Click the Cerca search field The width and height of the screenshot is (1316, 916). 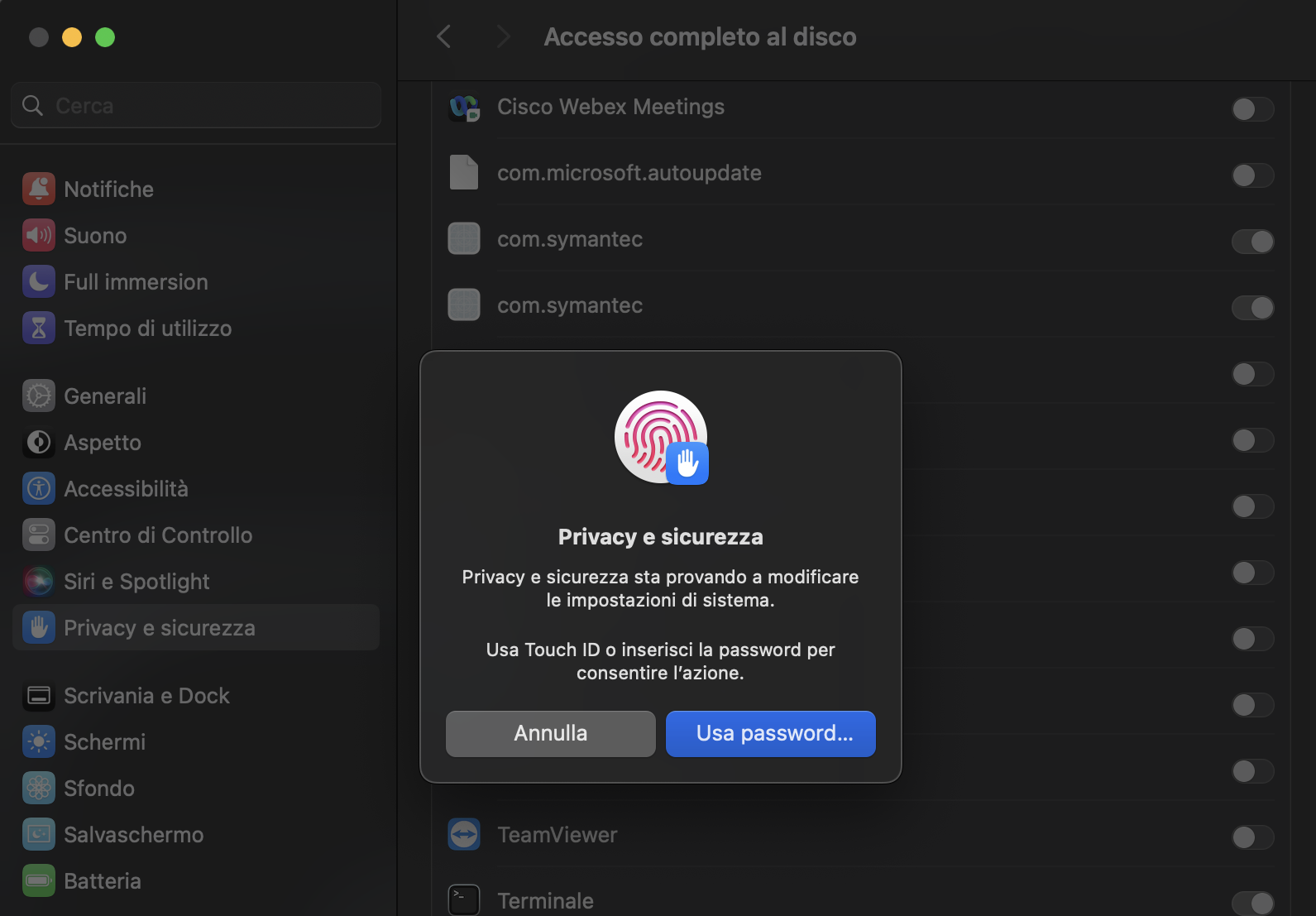(196, 105)
